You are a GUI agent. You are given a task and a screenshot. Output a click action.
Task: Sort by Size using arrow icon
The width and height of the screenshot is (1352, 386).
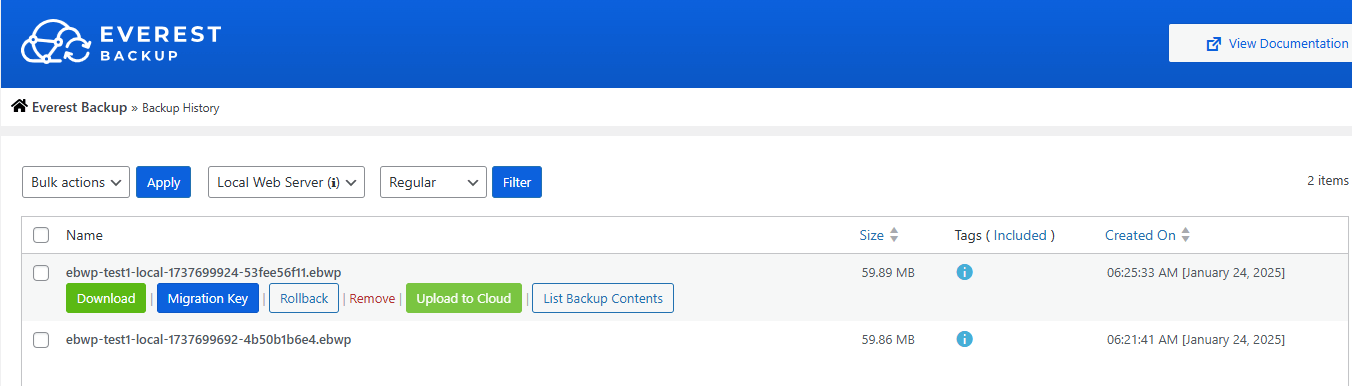coord(894,235)
